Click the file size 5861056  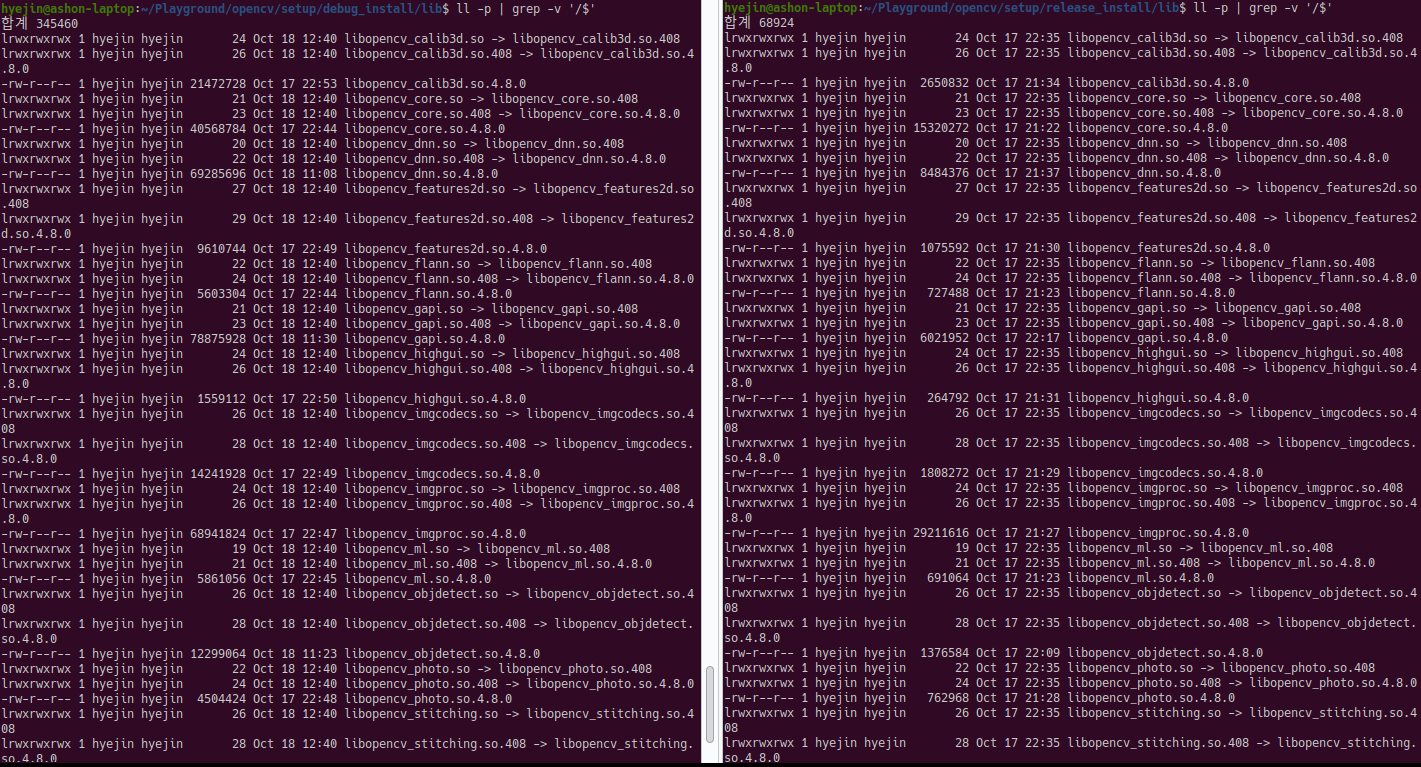coord(222,579)
